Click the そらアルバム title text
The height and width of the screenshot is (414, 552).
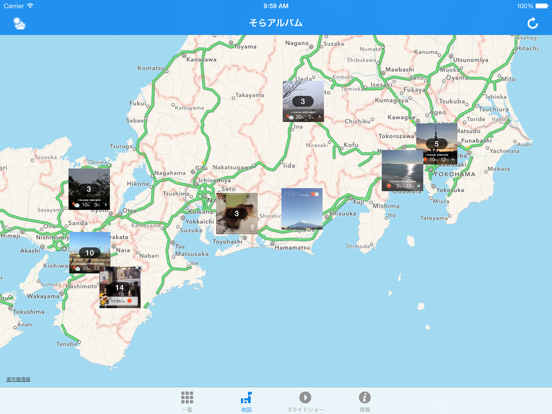276,23
